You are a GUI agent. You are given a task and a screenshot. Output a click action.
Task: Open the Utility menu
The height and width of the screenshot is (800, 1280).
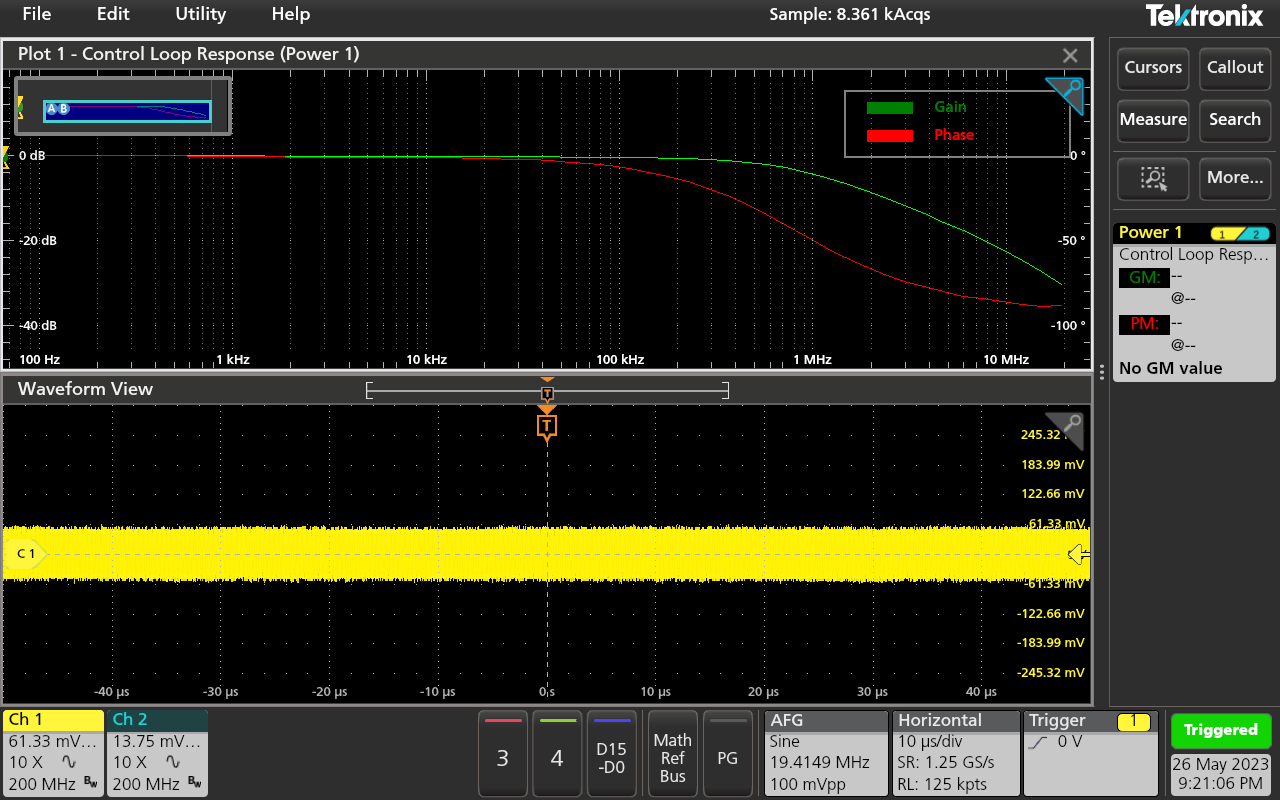[x=200, y=14]
